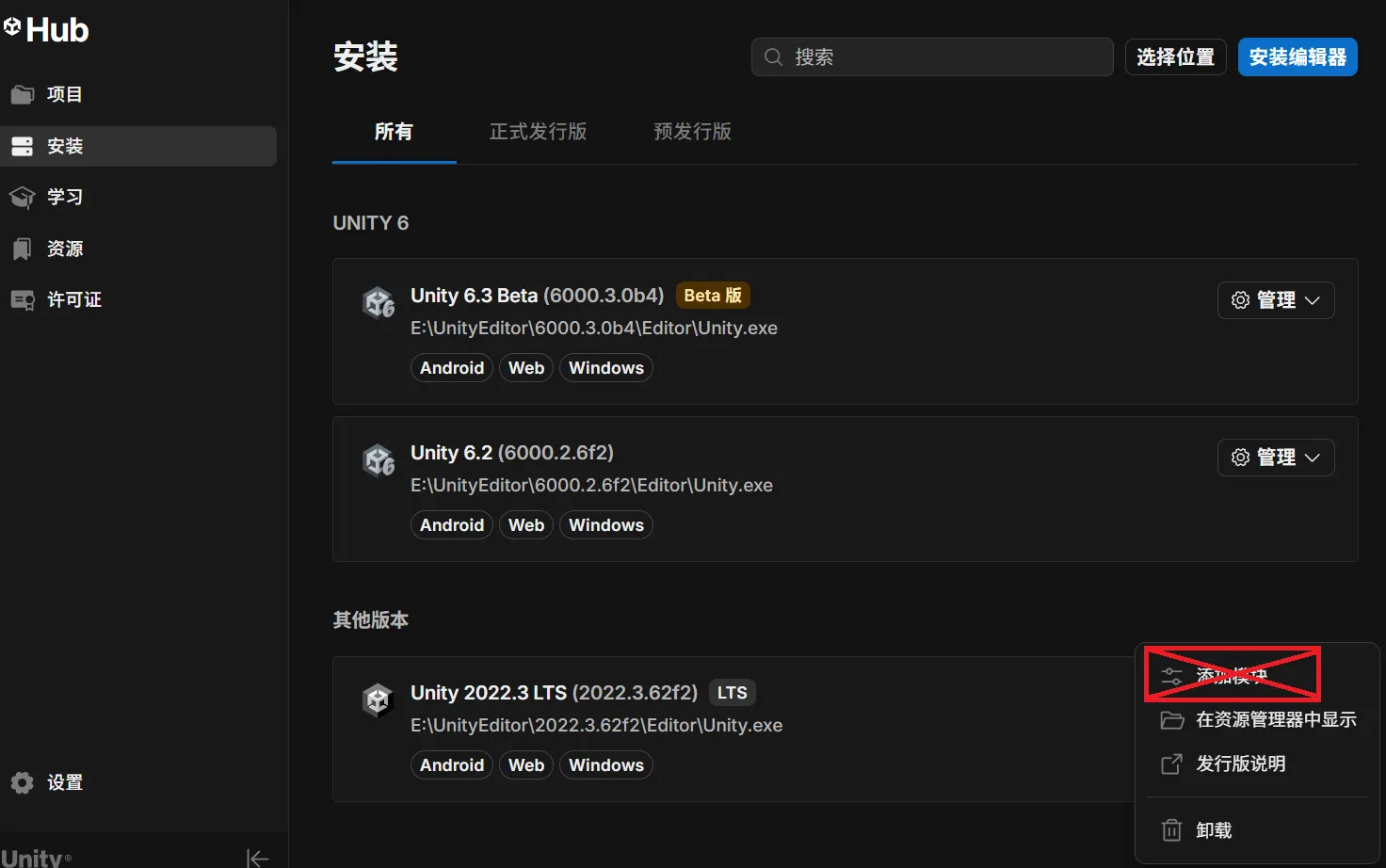Click the 安装编辑器 button
This screenshot has height=868, width=1386.
[x=1297, y=56]
